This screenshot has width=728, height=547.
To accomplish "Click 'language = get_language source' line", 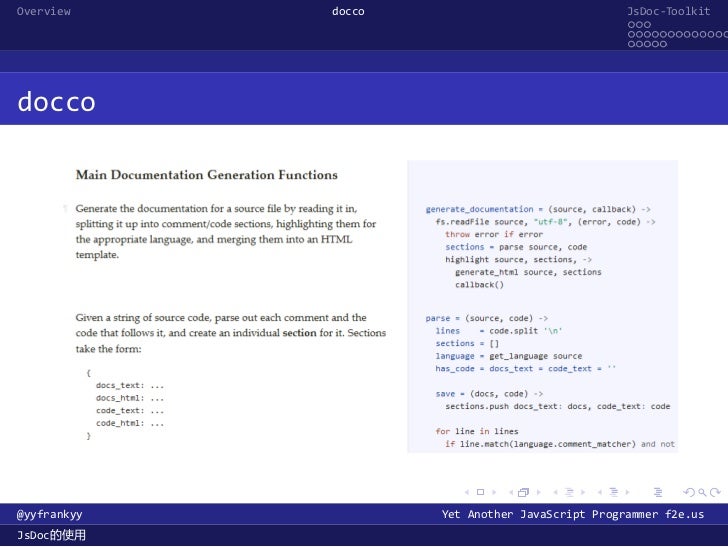I will (x=508, y=356).
